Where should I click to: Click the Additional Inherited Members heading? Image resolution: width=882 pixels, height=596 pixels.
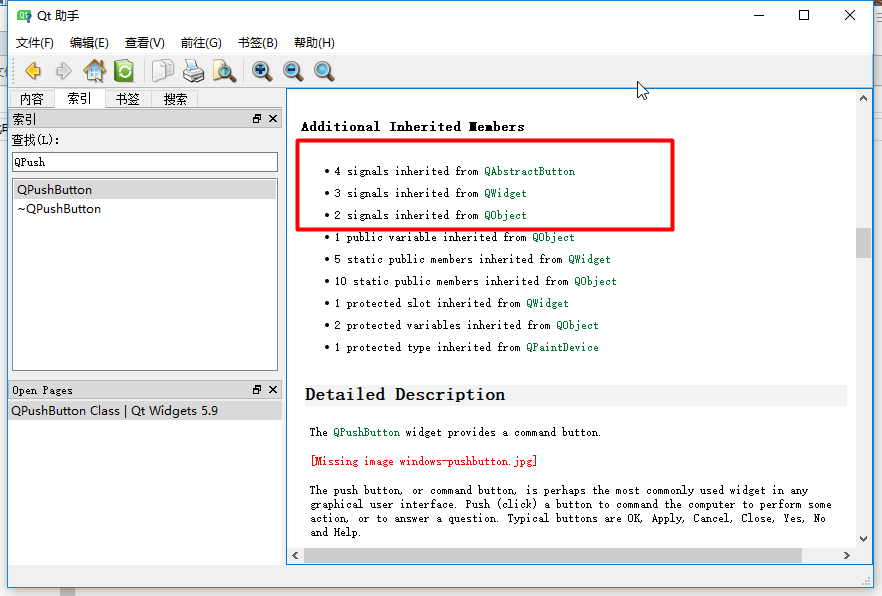[413, 127]
